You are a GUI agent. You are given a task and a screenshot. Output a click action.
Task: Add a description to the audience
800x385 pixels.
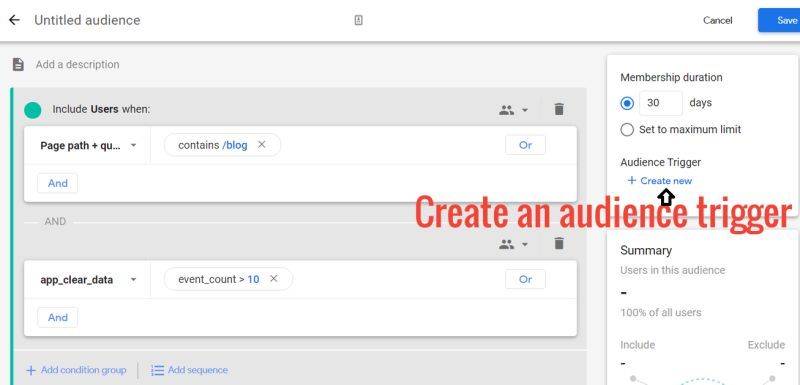click(78, 64)
